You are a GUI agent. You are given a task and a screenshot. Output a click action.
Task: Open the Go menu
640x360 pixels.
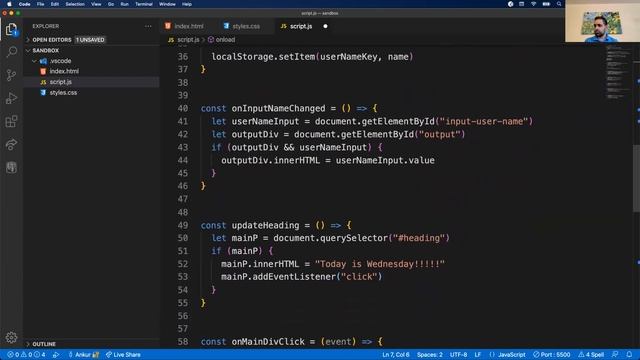coord(111,4)
